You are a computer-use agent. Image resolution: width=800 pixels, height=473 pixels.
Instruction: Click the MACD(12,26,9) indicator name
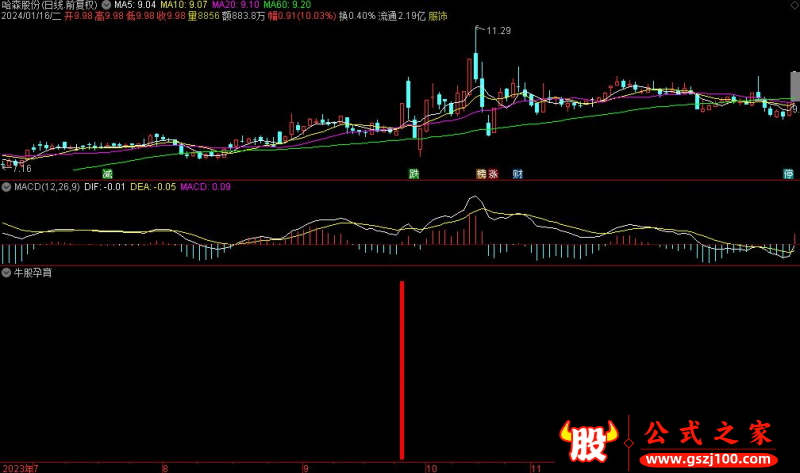point(47,187)
